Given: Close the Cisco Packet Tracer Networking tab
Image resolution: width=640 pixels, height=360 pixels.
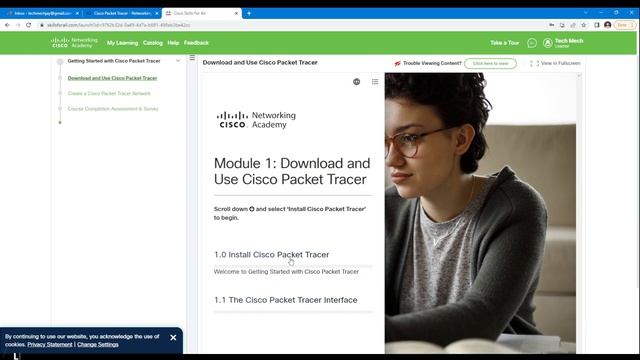Looking at the screenshot, I should tap(157, 13).
